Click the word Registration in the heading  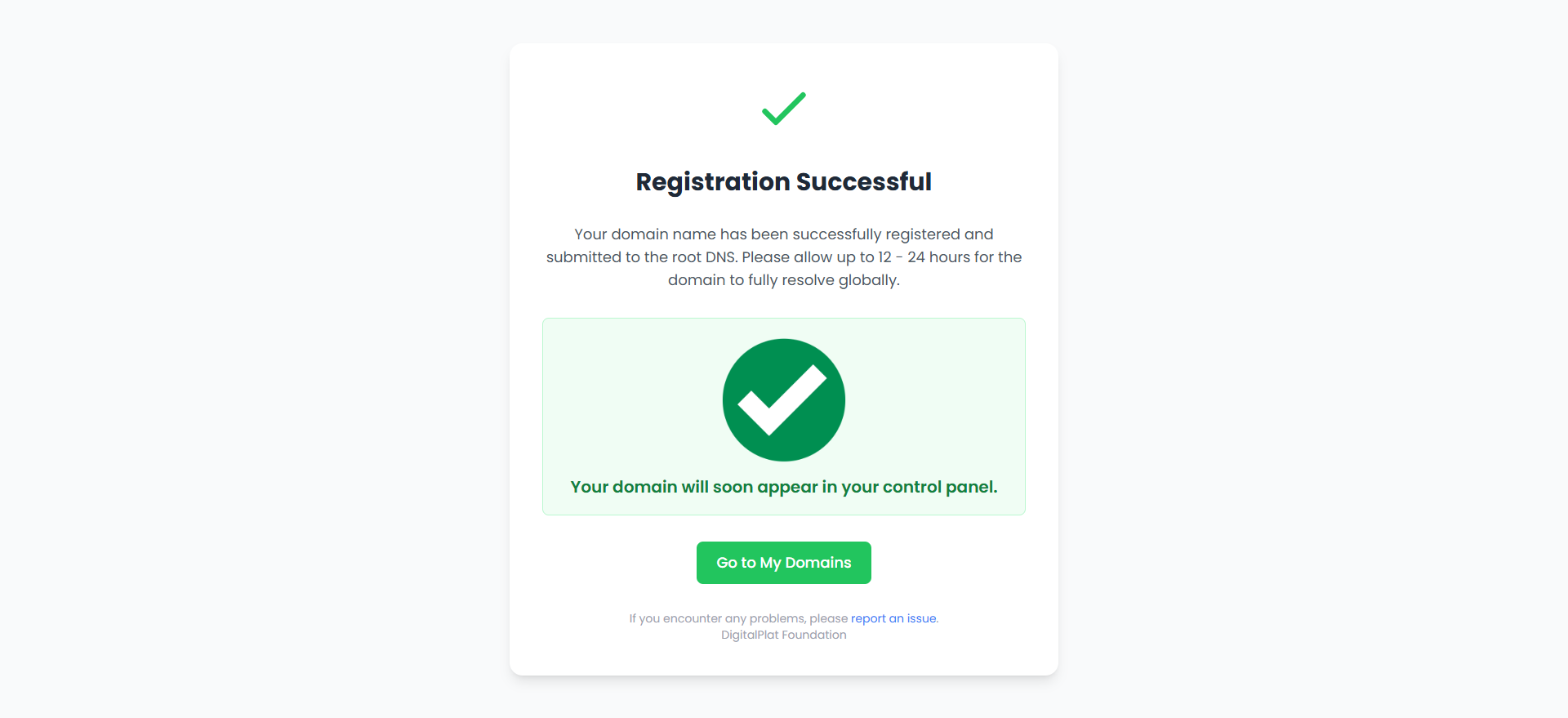click(712, 181)
